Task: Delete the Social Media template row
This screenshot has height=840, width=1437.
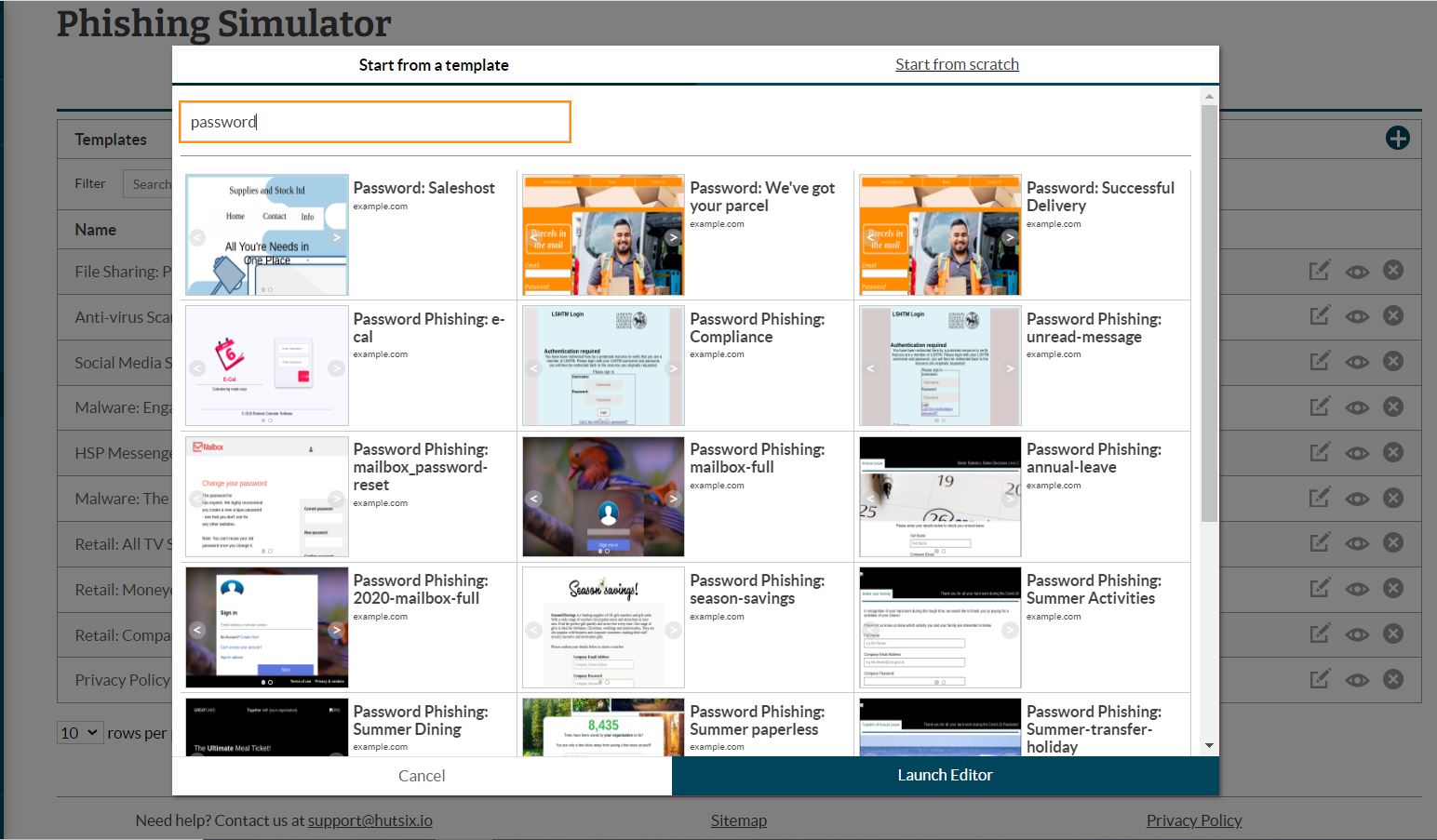Action: [1393, 362]
